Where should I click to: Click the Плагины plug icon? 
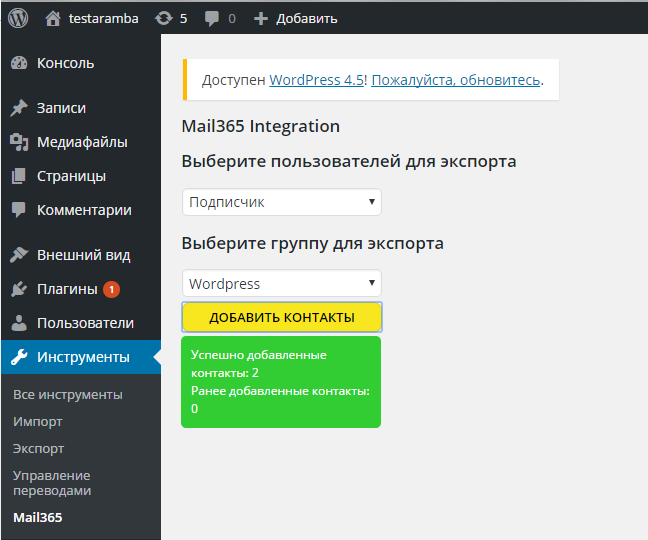[19, 289]
